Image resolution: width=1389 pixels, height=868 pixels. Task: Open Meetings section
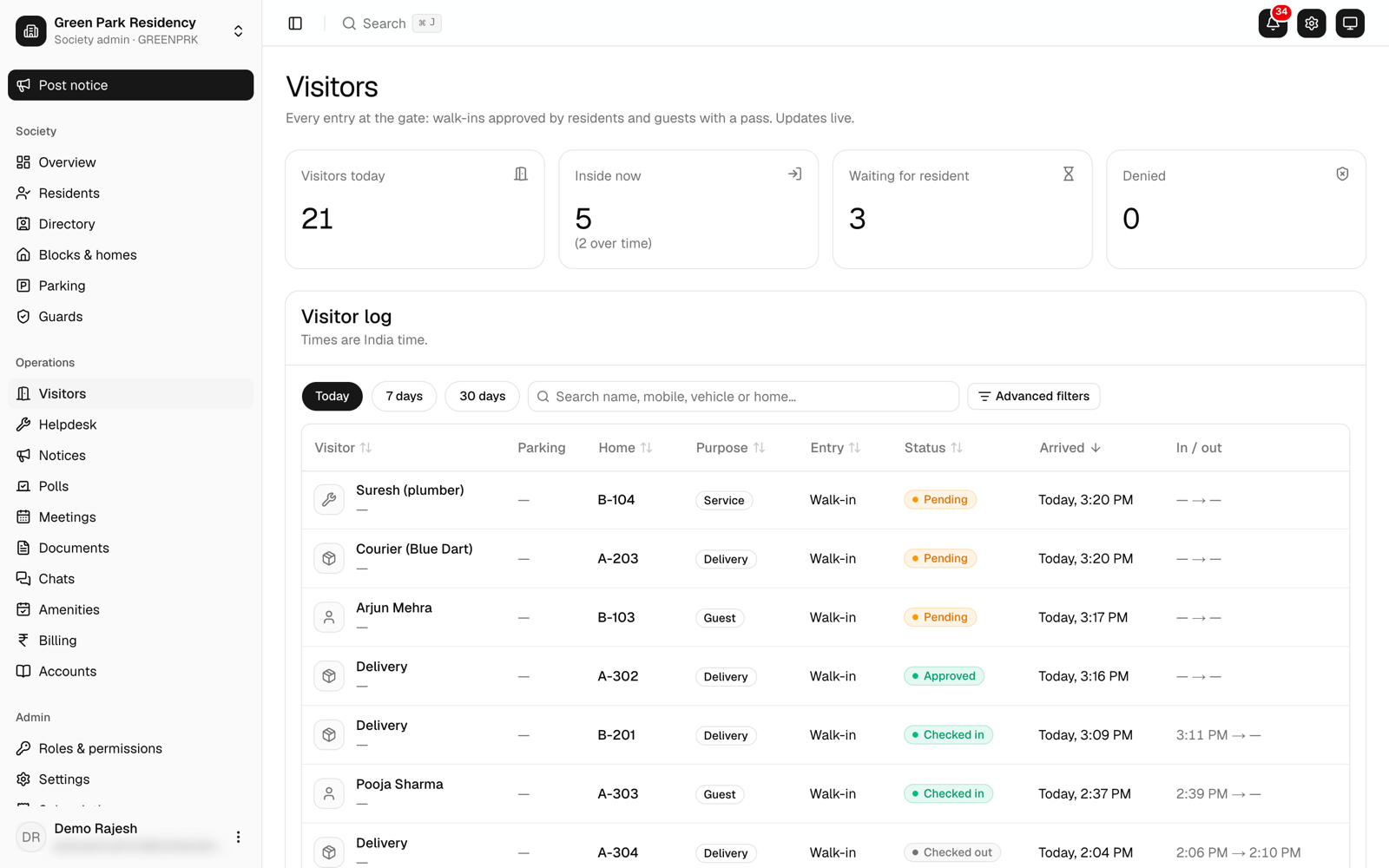point(130,517)
